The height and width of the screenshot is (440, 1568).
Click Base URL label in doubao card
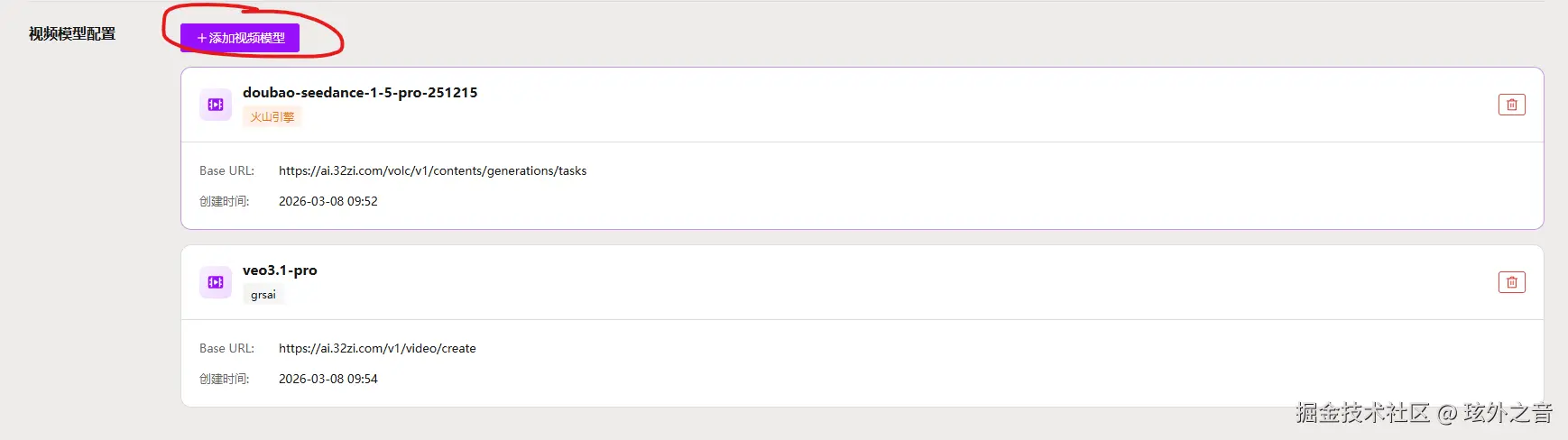(226, 170)
